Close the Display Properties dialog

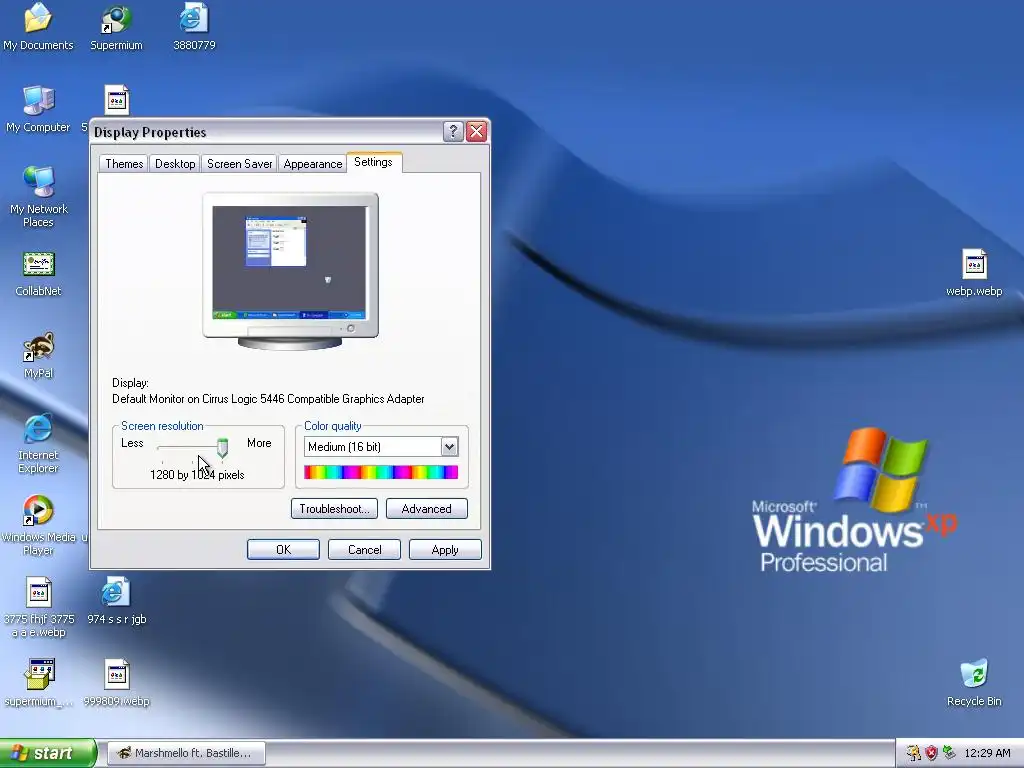coord(477,131)
